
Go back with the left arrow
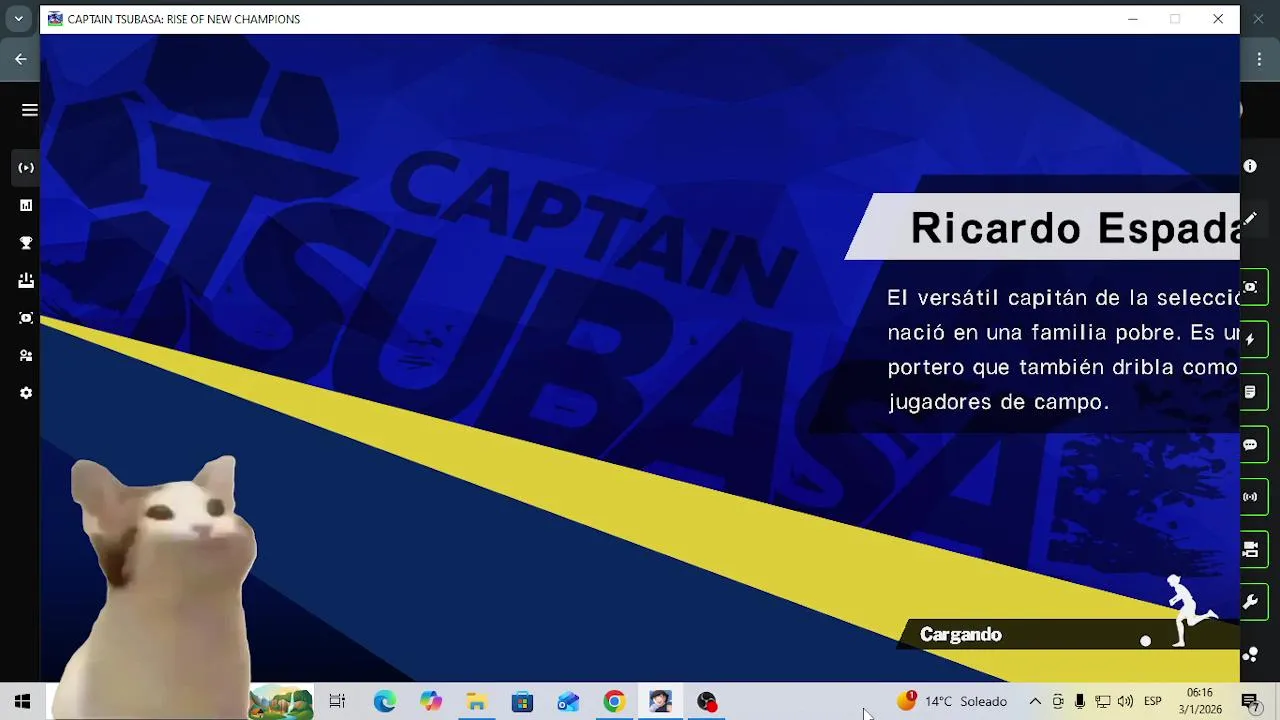pos(20,59)
